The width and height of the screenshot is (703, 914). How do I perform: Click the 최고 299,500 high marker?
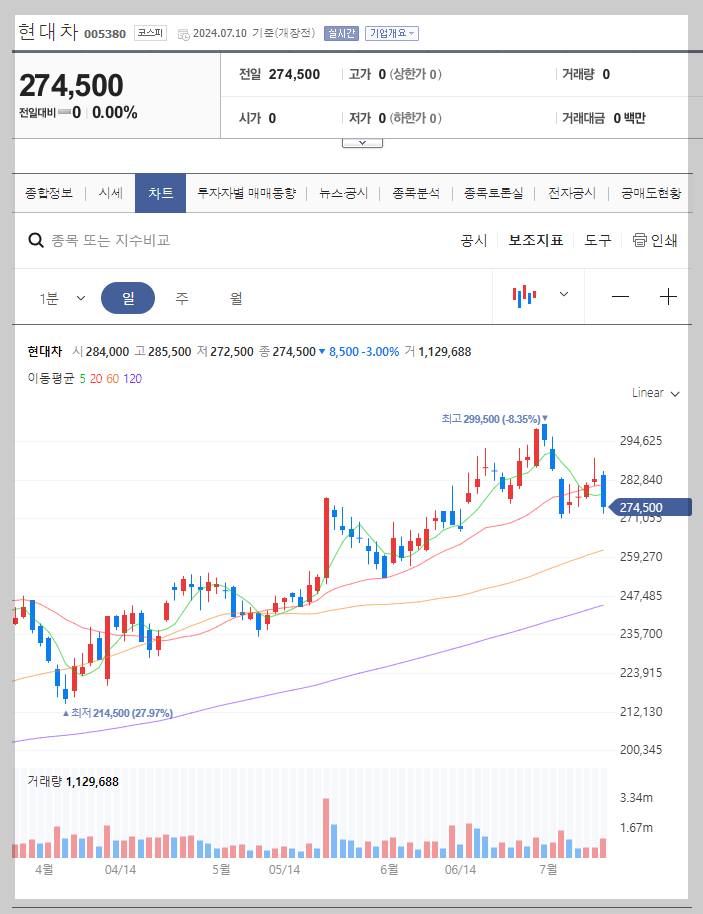[x=494, y=419]
